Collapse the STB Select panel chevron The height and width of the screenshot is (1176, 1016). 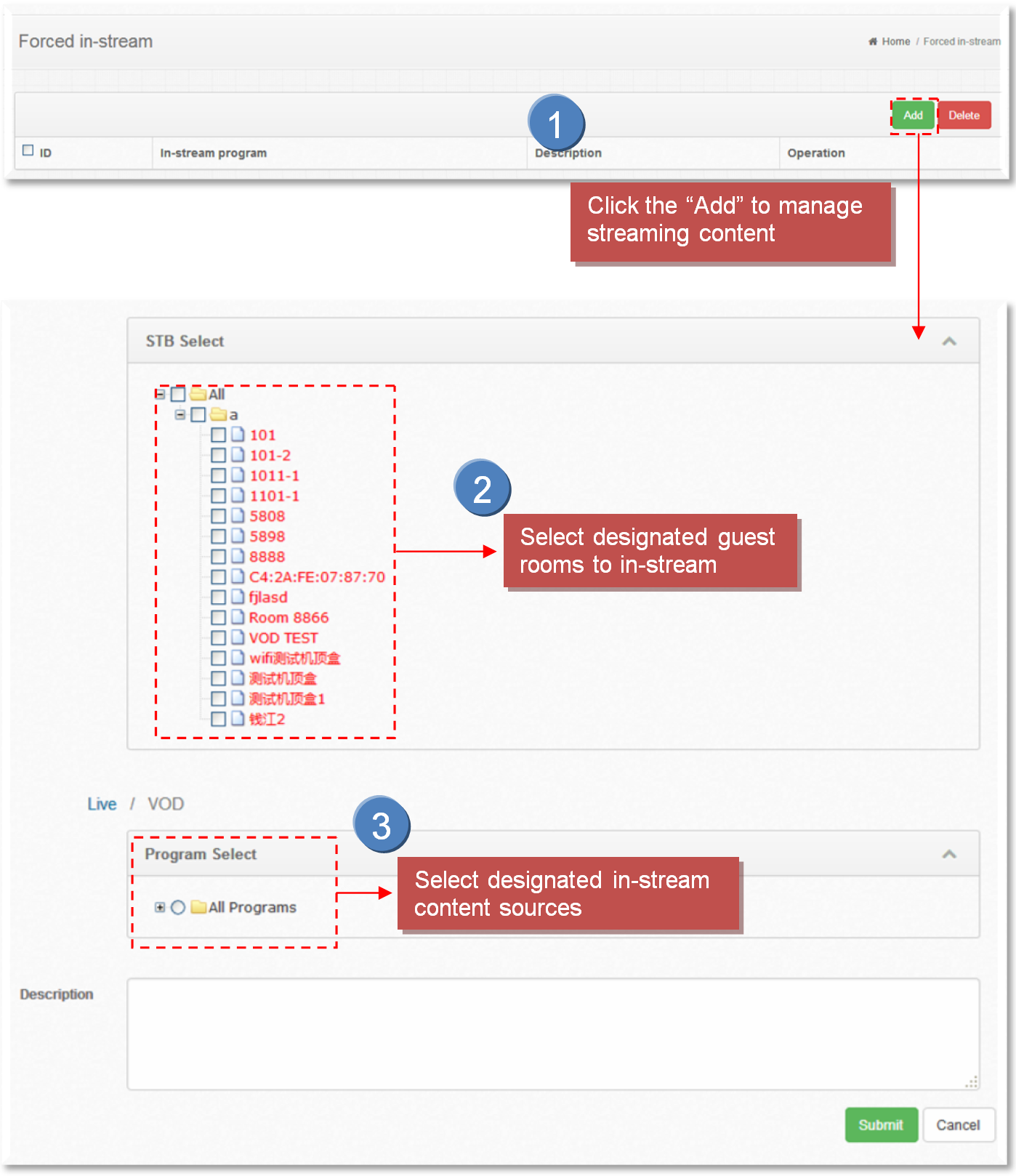(948, 342)
